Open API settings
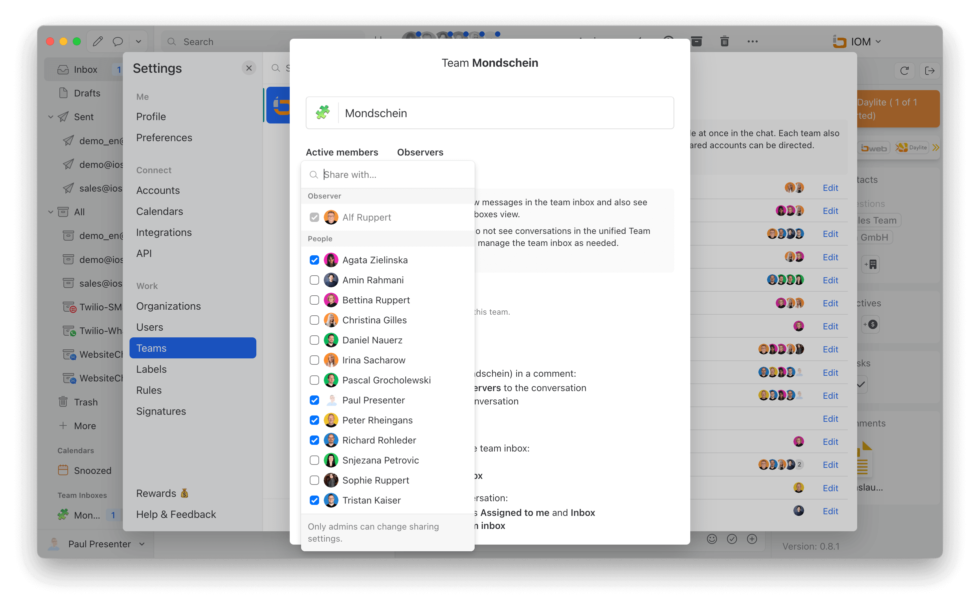The width and height of the screenshot is (980, 607). click(x=144, y=253)
